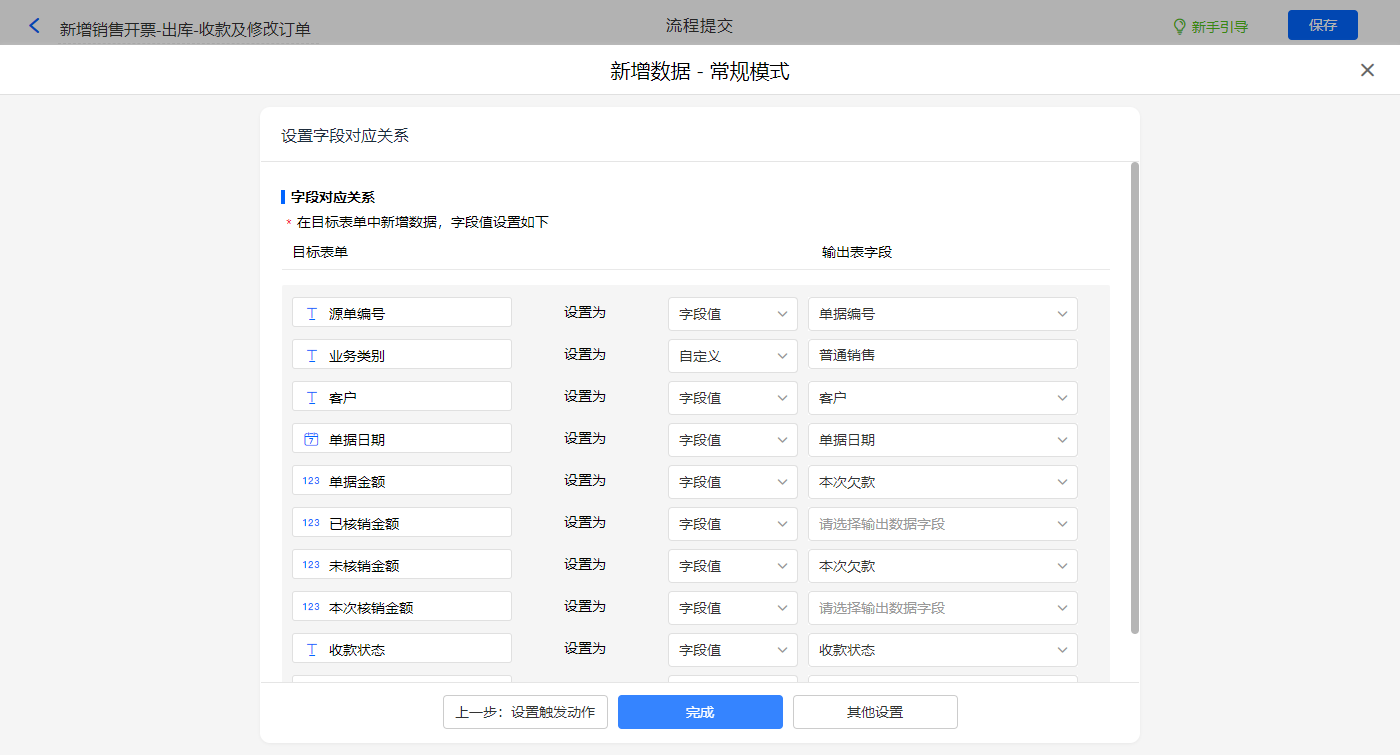The image size is (1400, 755).
Task: Select output field for 已核销金额 row
Action: click(942, 524)
